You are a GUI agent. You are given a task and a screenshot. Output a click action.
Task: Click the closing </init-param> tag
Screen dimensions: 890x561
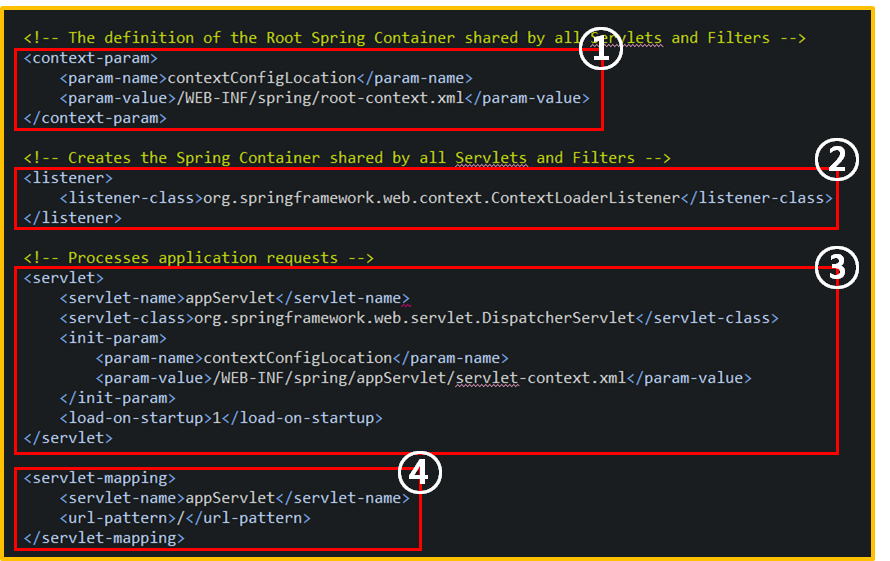pos(117,398)
